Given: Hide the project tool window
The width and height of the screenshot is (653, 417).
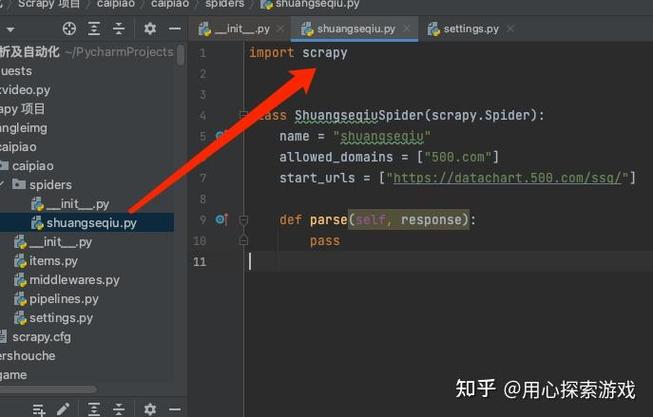Looking at the screenshot, I should click(x=174, y=29).
